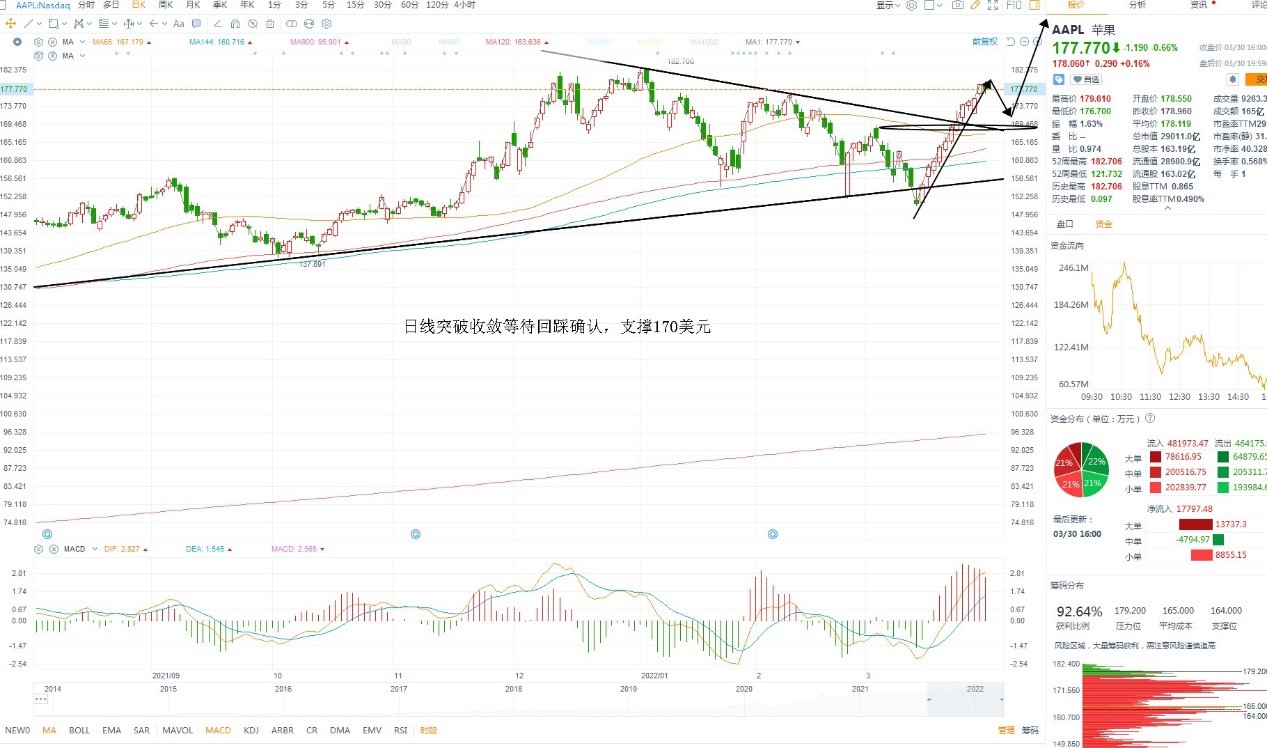Select the line drawing tool
The height and width of the screenshot is (748, 1267).
(x=28, y=23)
